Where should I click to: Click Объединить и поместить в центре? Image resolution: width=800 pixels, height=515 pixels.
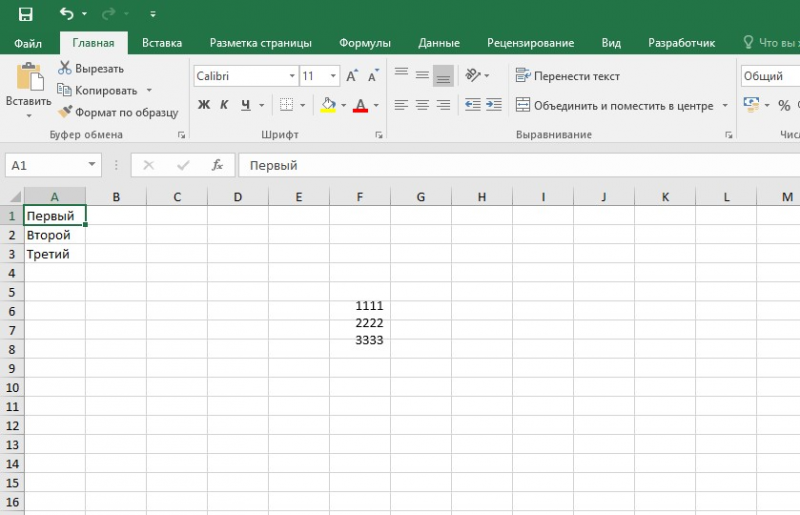click(614, 106)
